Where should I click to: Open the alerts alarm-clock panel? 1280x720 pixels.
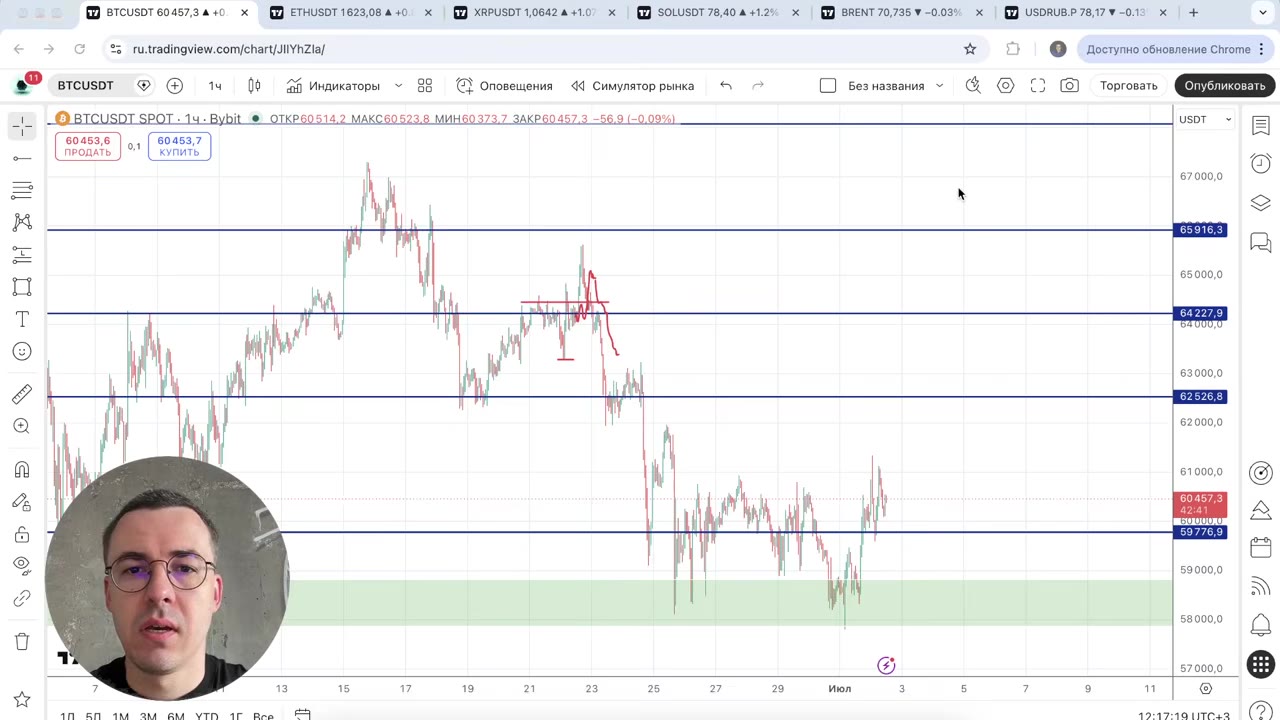coord(1261,163)
